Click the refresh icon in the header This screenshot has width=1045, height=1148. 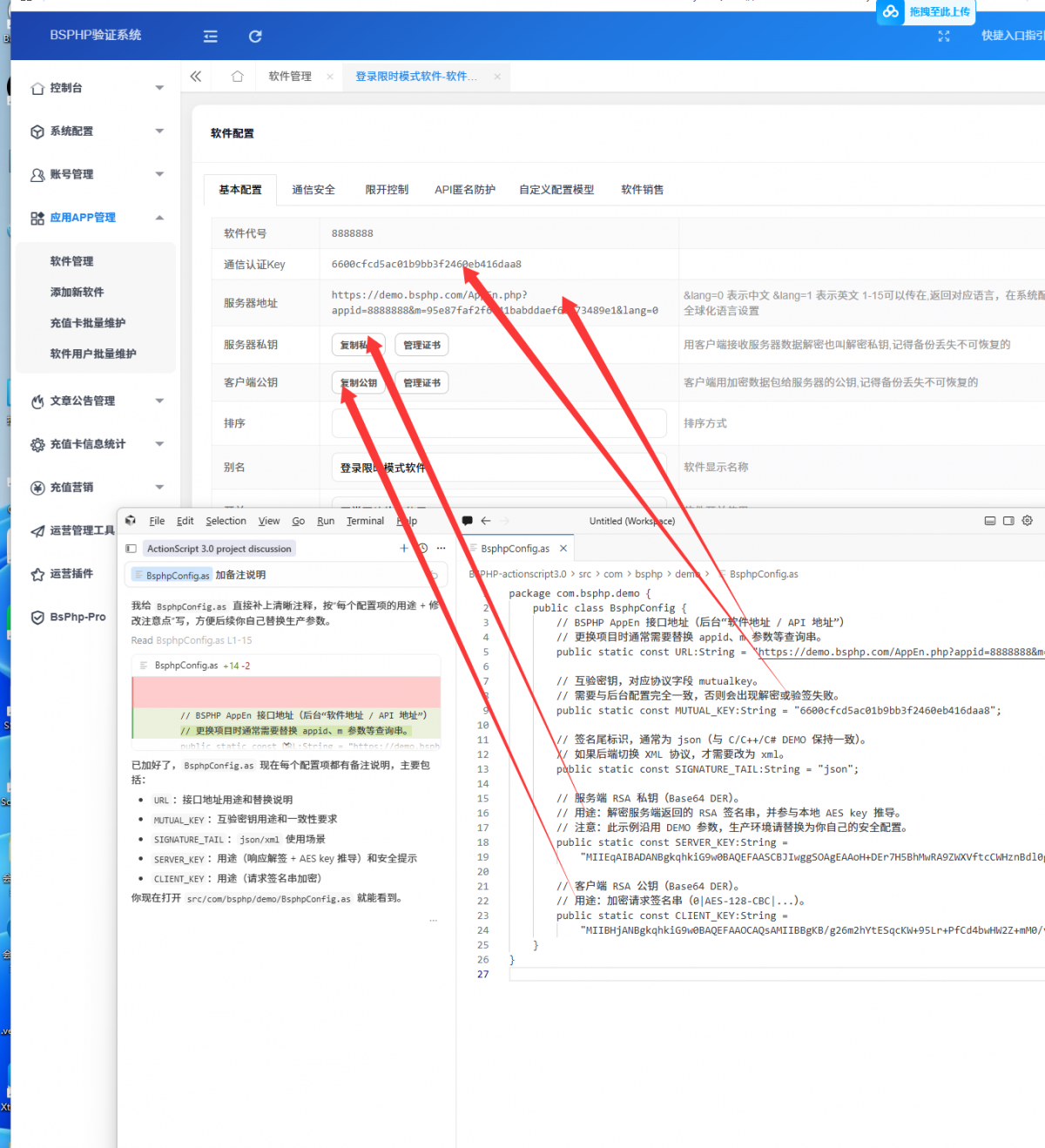(255, 37)
